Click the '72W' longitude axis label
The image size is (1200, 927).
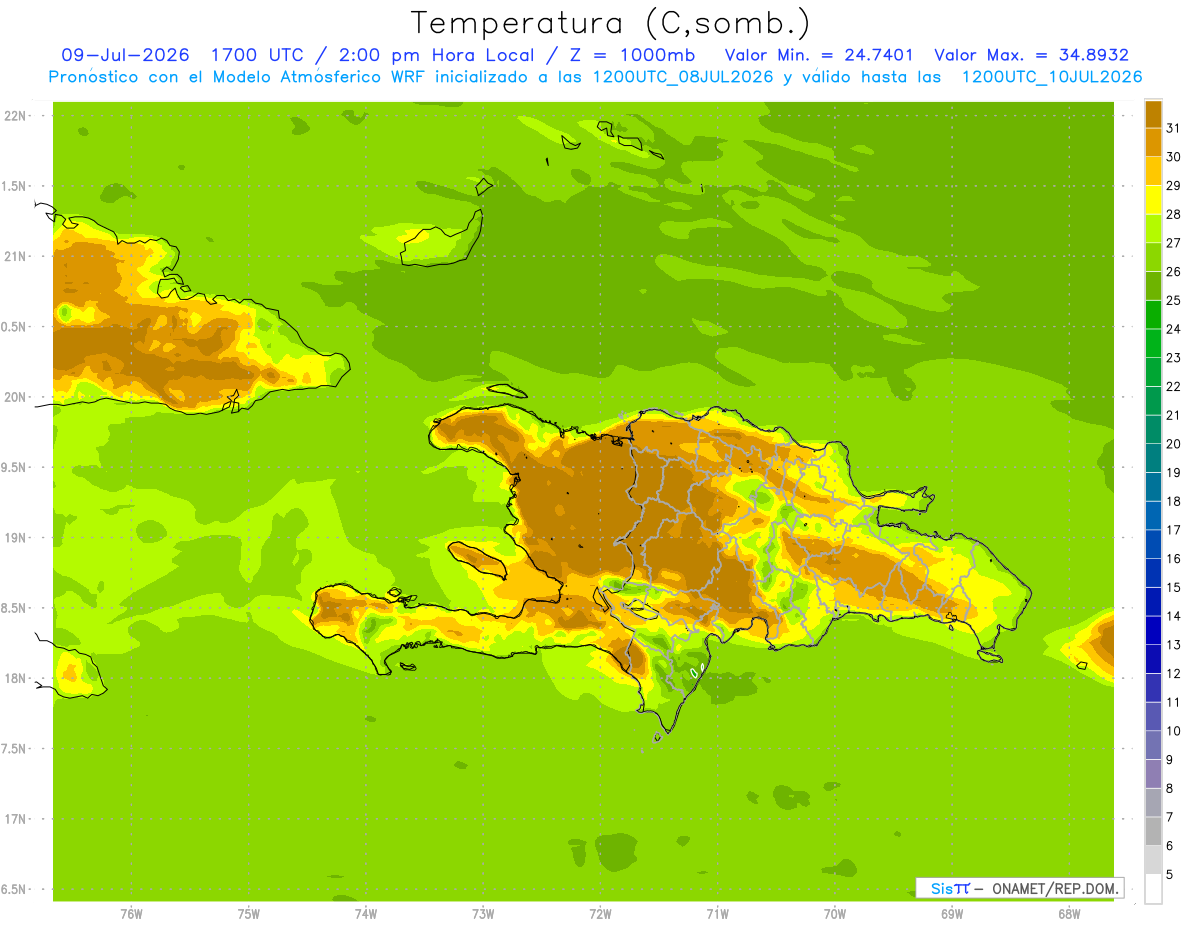click(600, 914)
